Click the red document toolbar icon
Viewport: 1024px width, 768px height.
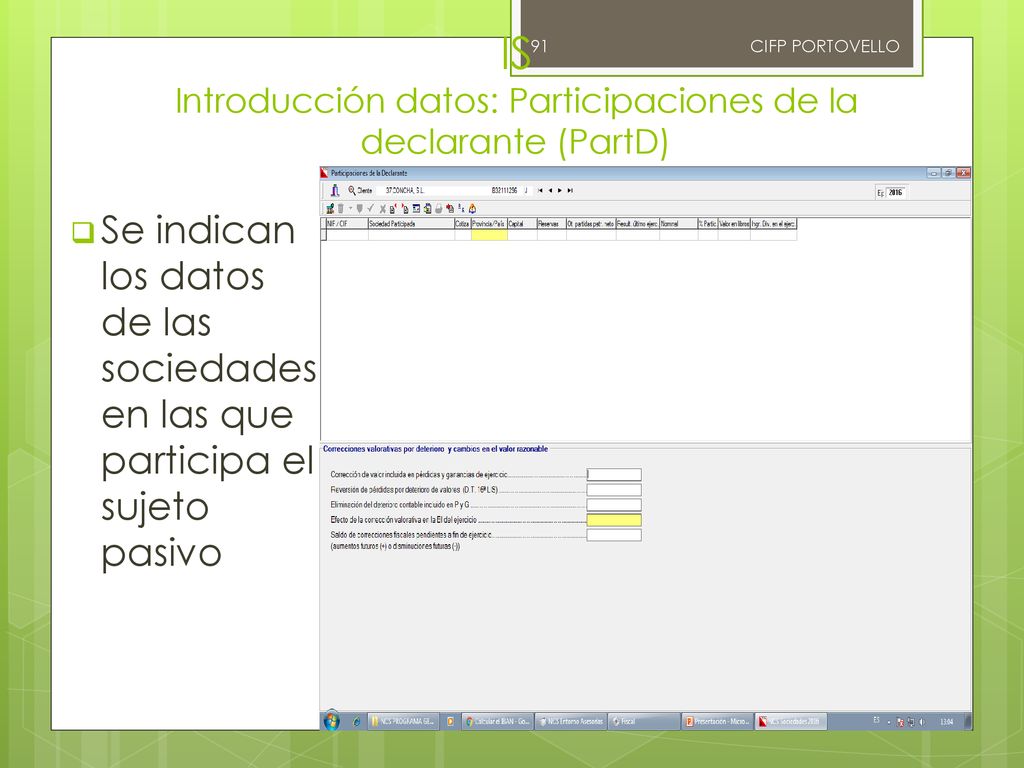[450, 209]
